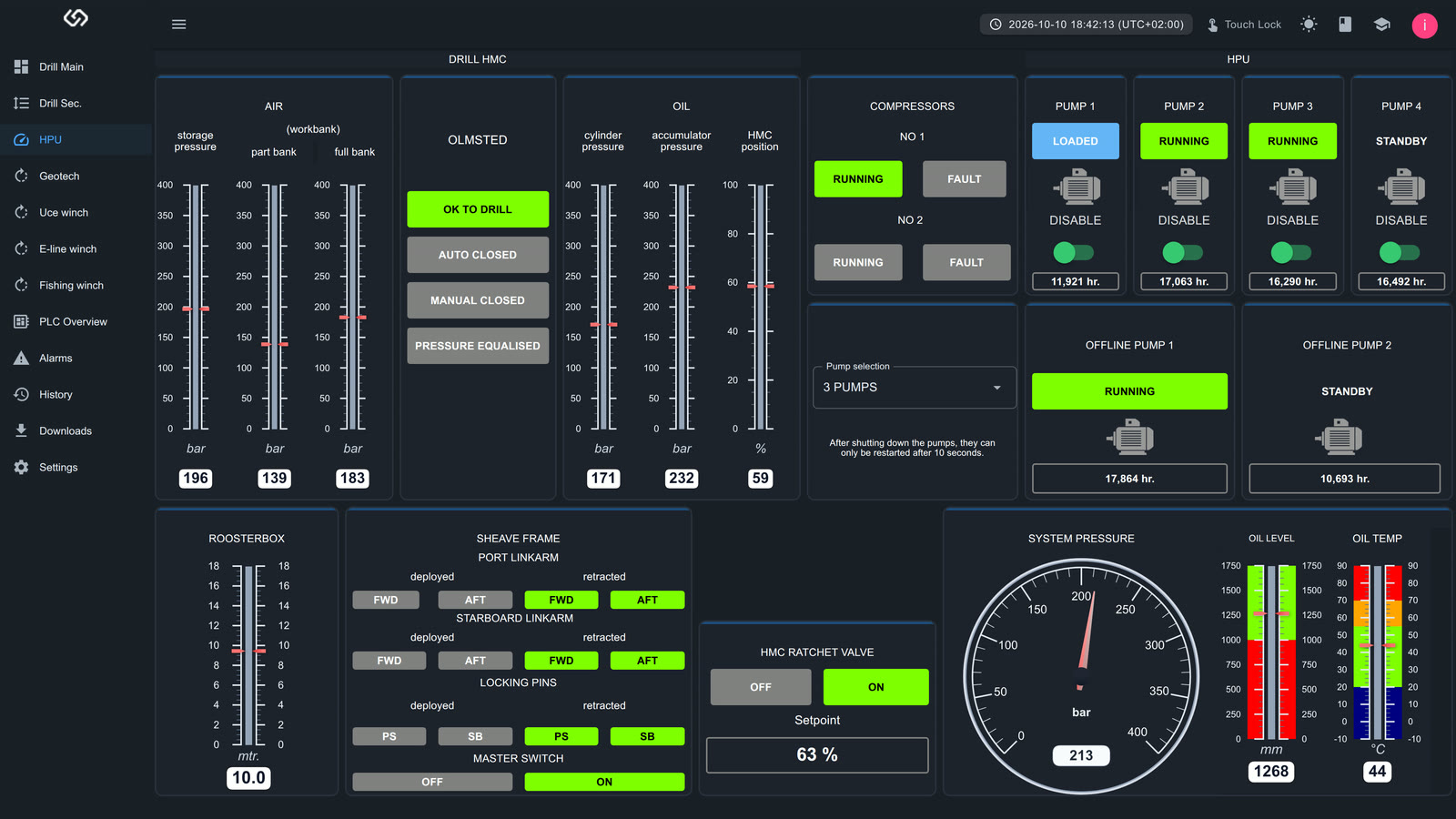Click the system pressure dial gauge

1081,676
